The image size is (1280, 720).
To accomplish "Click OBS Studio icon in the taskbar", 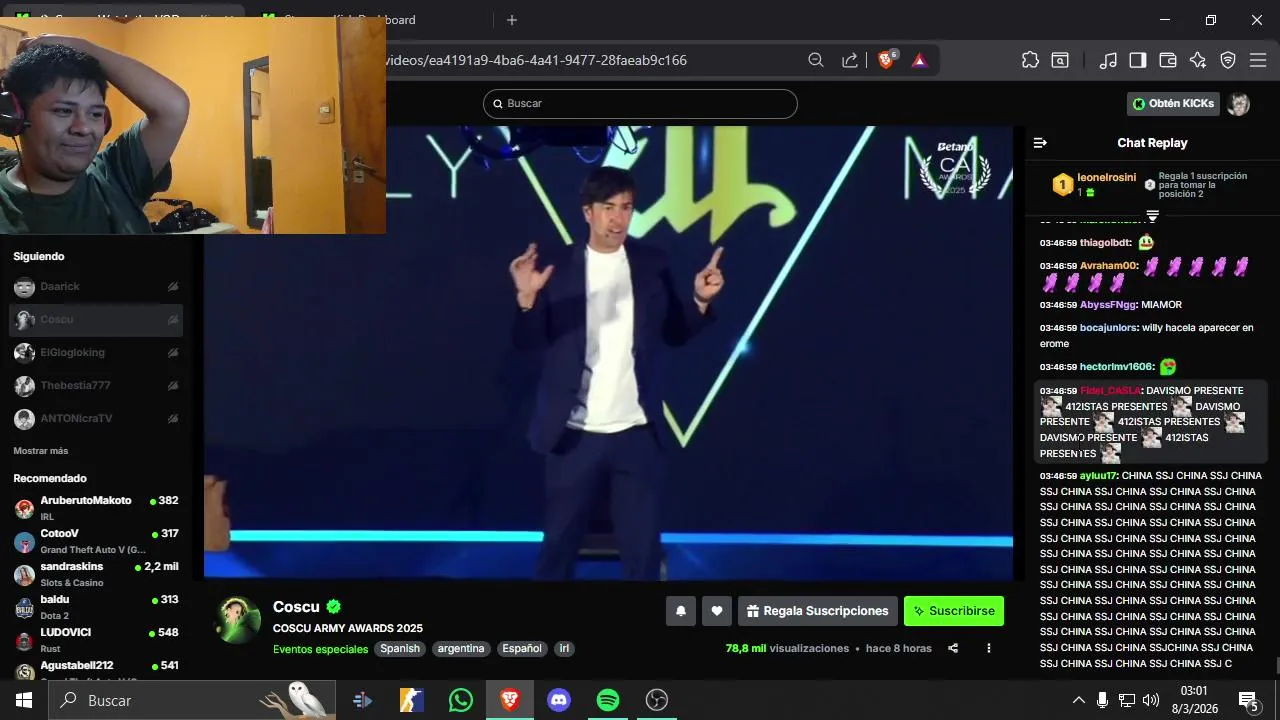I will coord(657,700).
